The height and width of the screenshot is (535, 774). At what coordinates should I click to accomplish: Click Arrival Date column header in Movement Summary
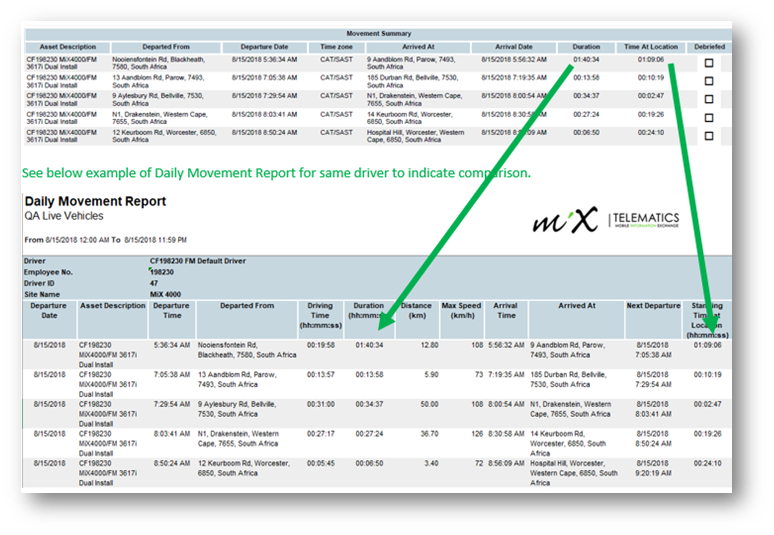[x=513, y=47]
